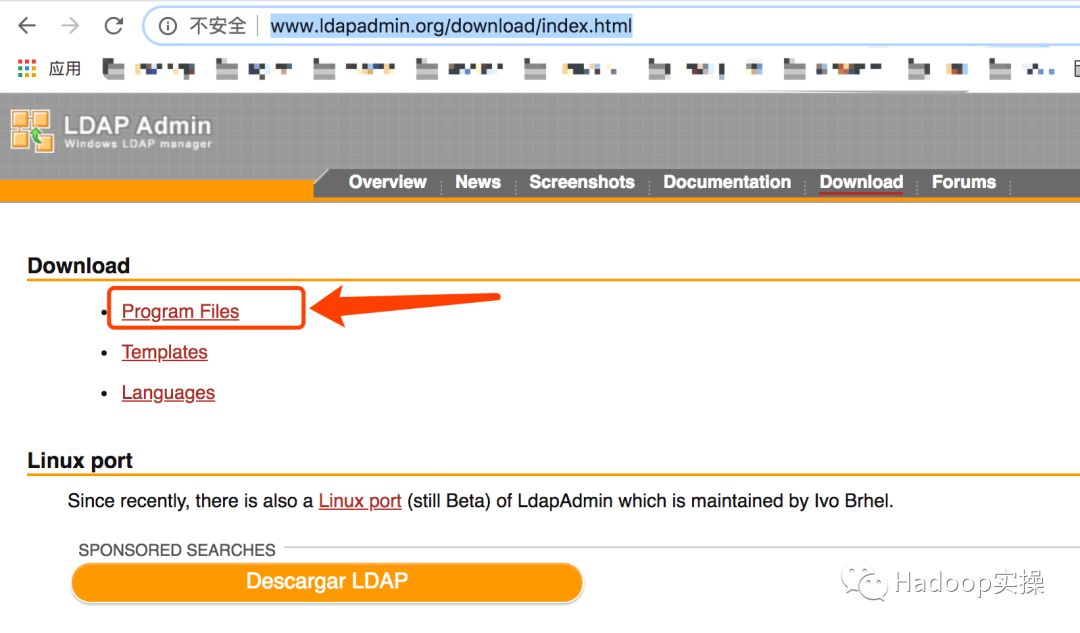The width and height of the screenshot is (1080, 633).
Task: Open the 应用 apps grid shortcut
Action: click(x=49, y=68)
